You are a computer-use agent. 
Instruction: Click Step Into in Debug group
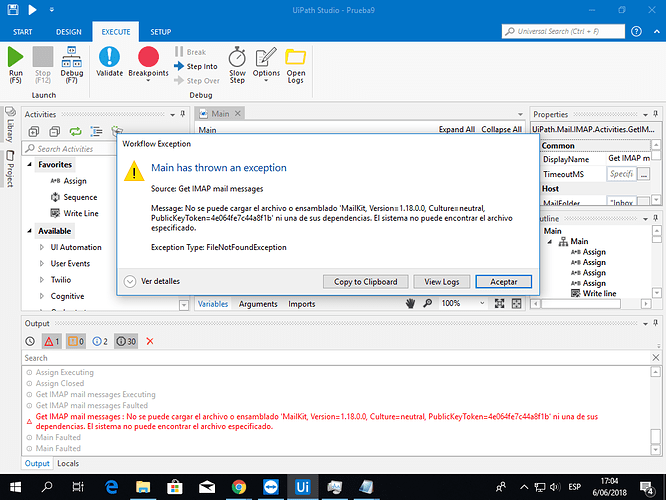pyautogui.click(x=196, y=66)
